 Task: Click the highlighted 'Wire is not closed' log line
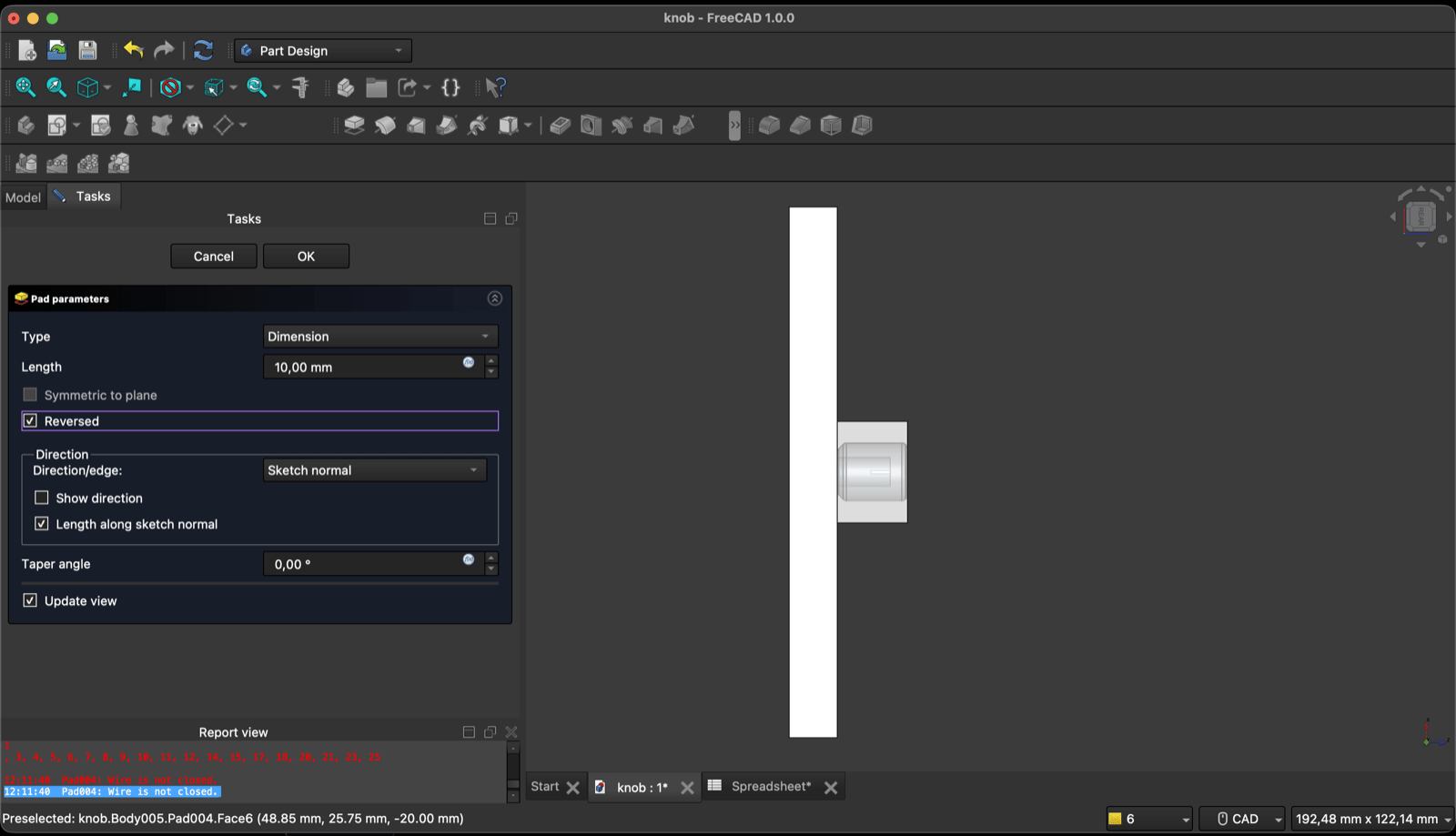pos(112,791)
